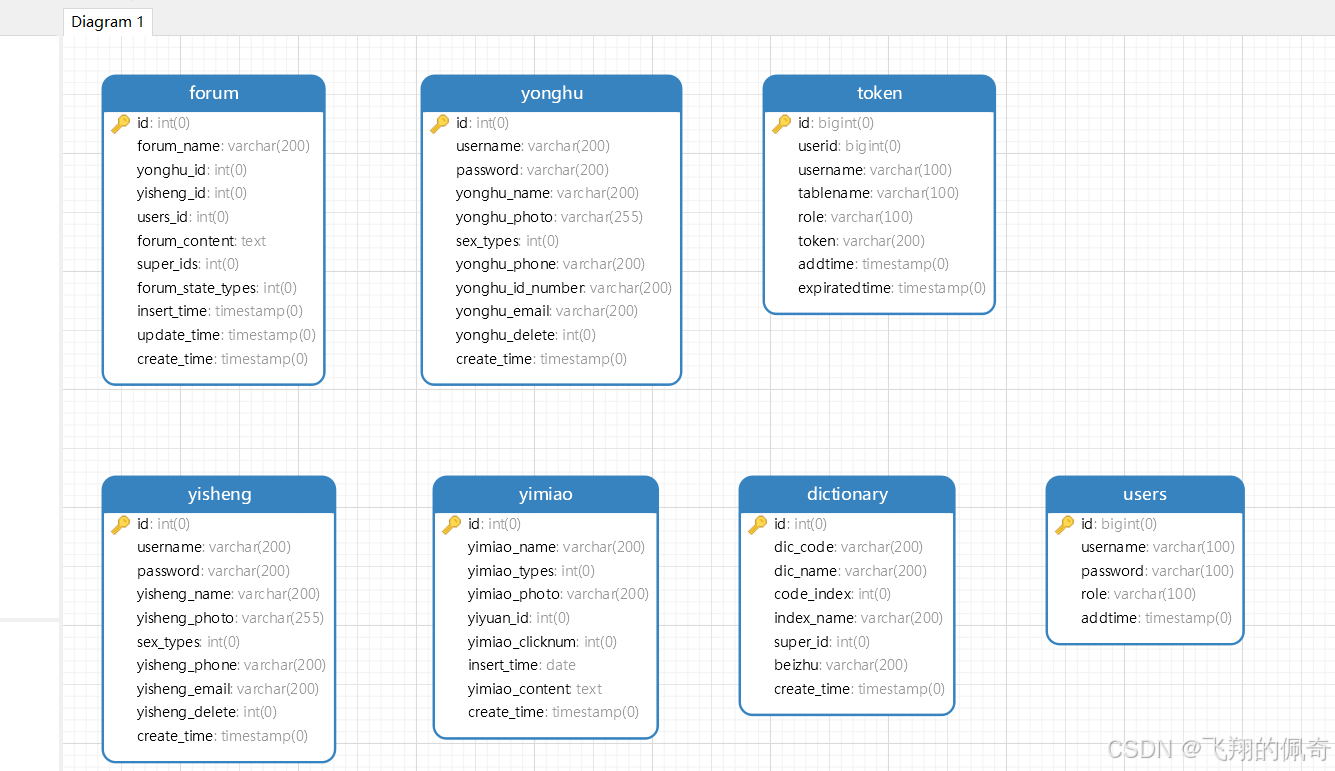1335x771 pixels.
Task: Click yonghu_id field in forum table
Action: (192, 170)
